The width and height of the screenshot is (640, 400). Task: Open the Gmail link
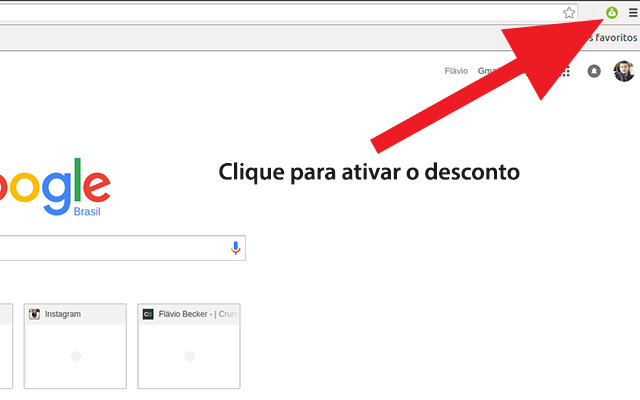pyautogui.click(x=488, y=71)
